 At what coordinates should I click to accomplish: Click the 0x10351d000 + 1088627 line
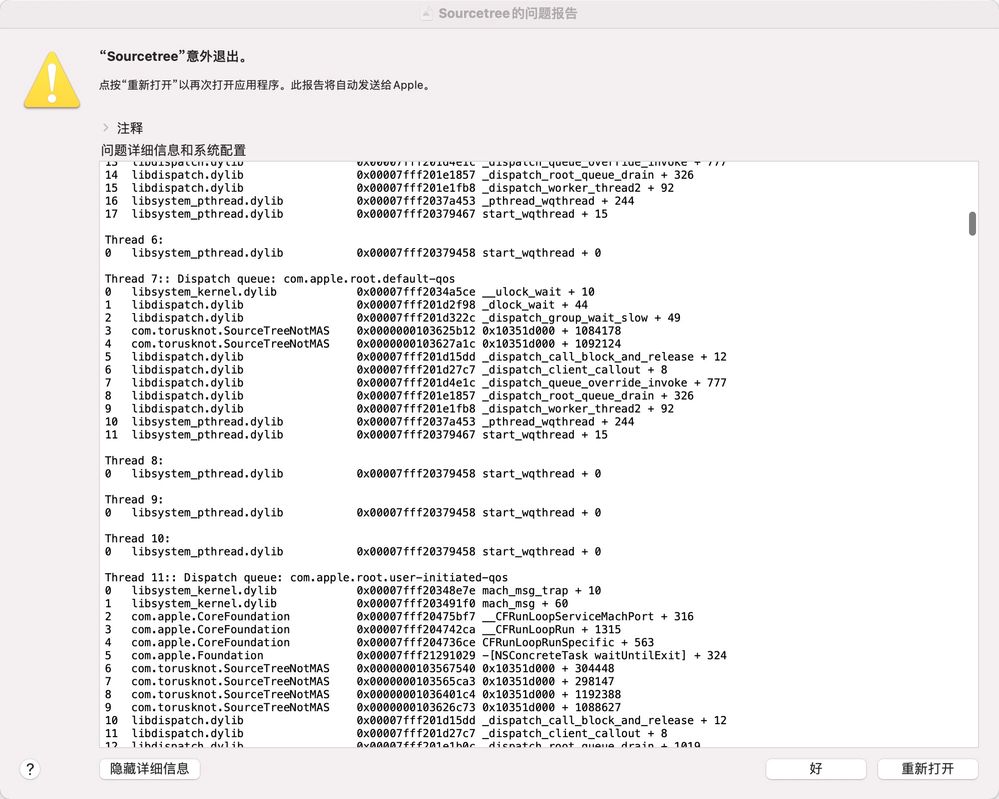click(363, 707)
